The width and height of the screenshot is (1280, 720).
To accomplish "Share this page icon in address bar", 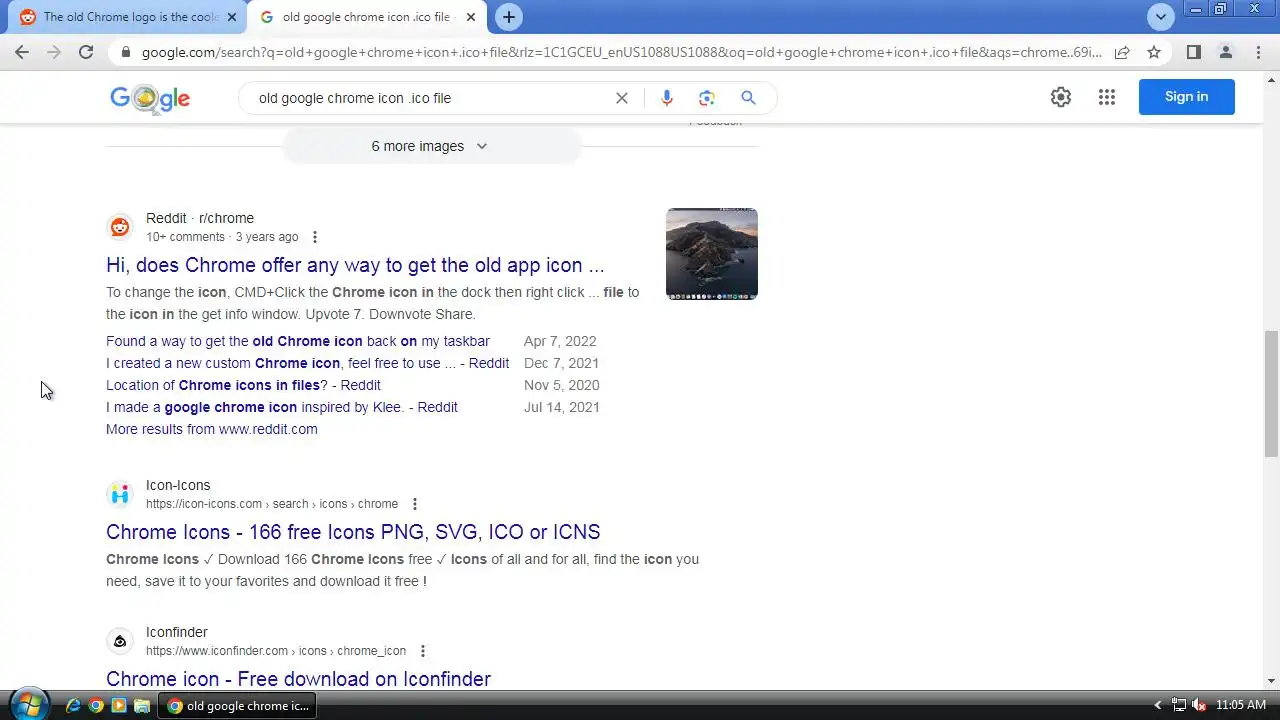I will (x=1122, y=52).
